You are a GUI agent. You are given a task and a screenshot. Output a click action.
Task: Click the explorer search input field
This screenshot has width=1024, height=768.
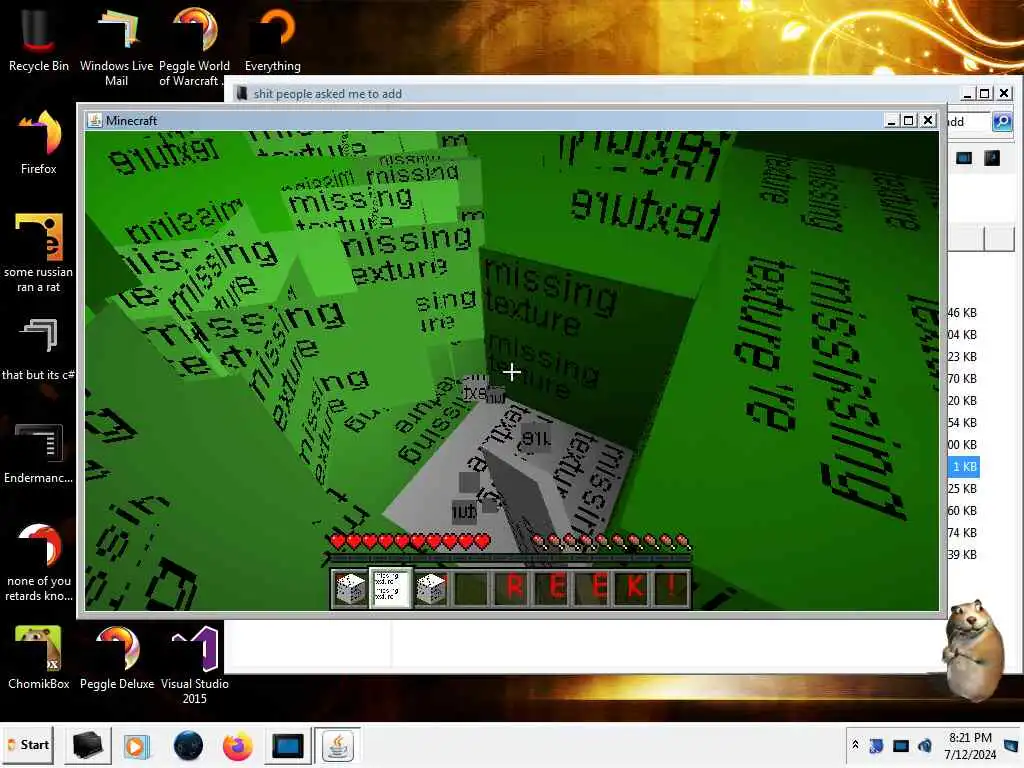coord(969,121)
